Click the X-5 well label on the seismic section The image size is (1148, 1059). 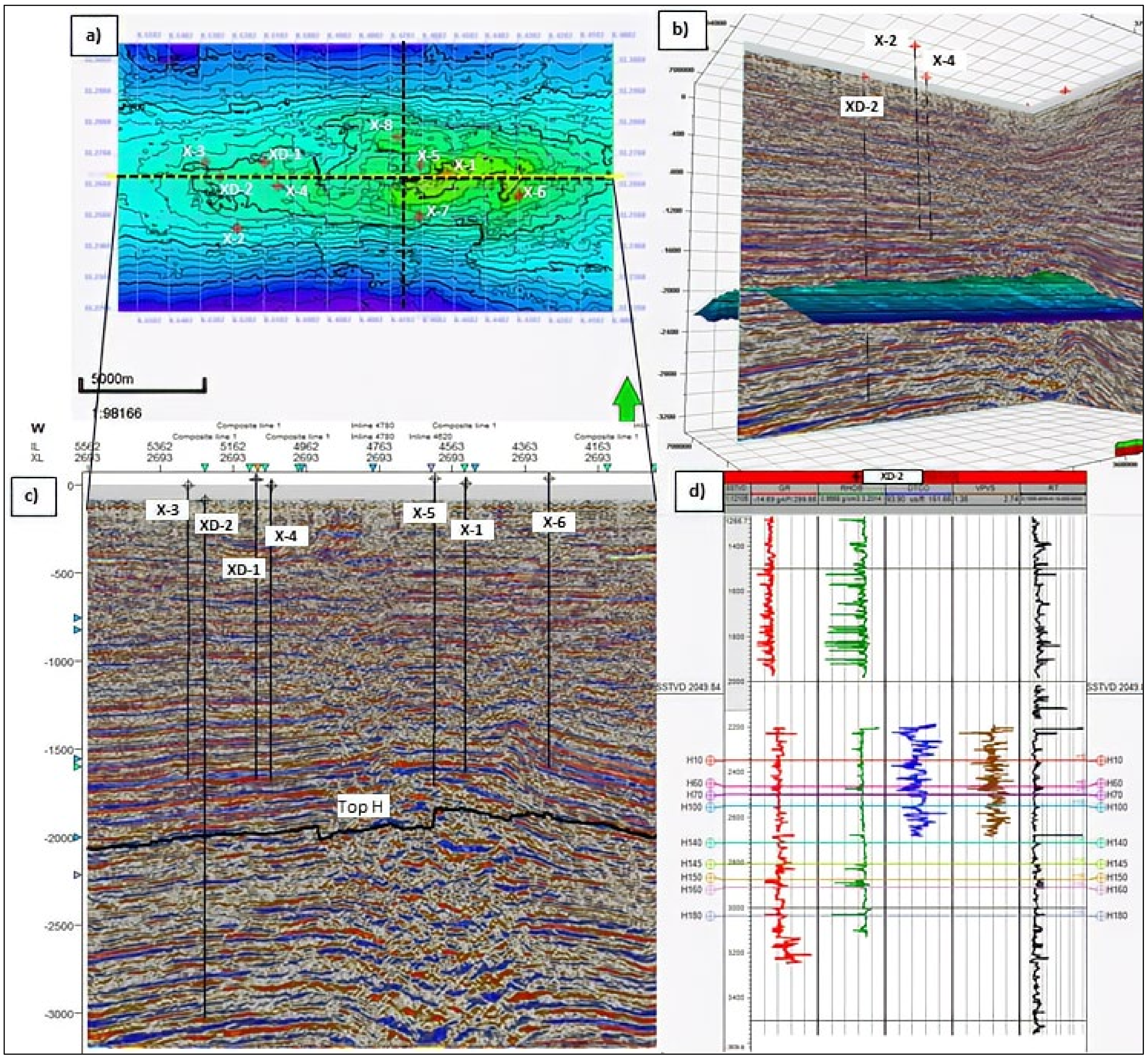pos(424,513)
